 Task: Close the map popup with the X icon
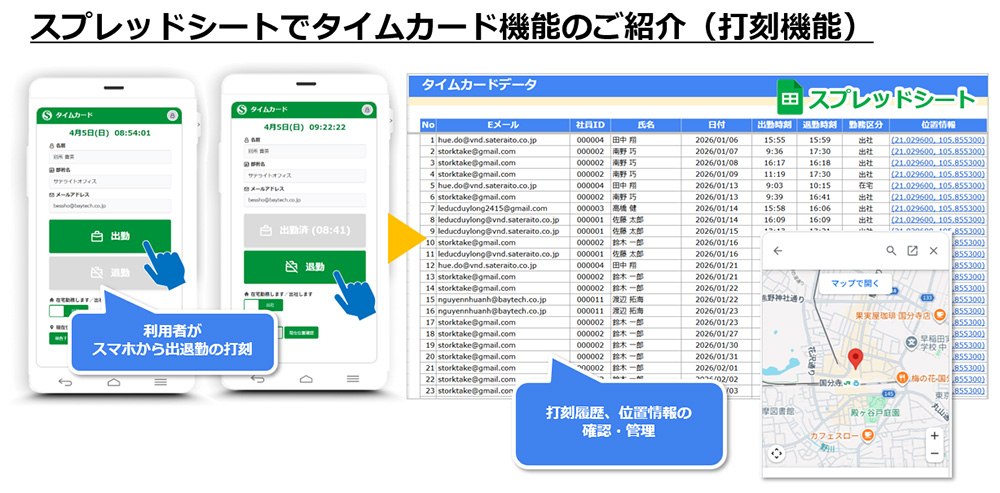(934, 251)
